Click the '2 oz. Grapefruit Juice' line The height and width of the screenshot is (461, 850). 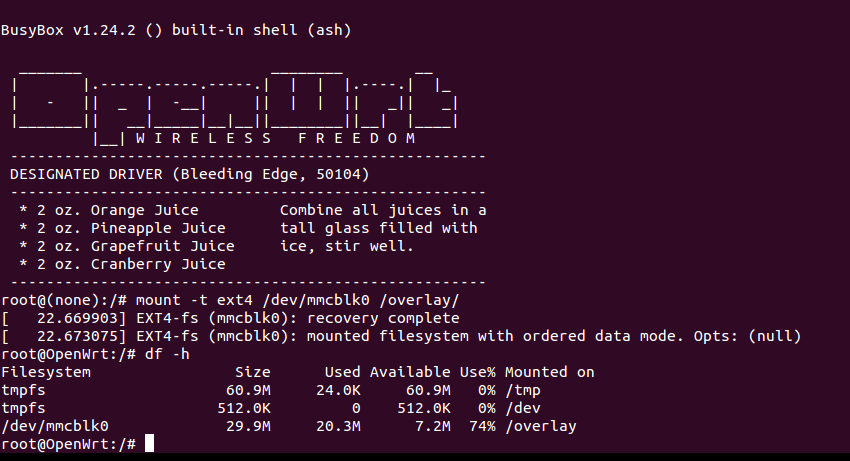tap(127, 246)
